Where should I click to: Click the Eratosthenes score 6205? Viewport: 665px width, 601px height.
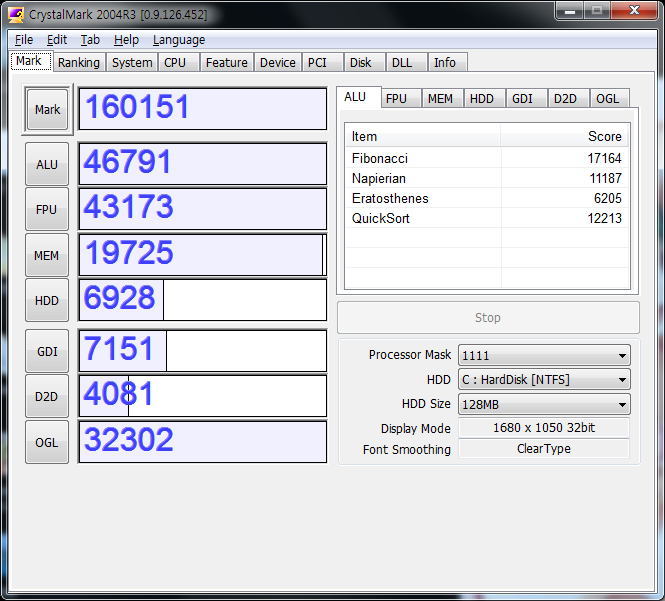coord(607,198)
